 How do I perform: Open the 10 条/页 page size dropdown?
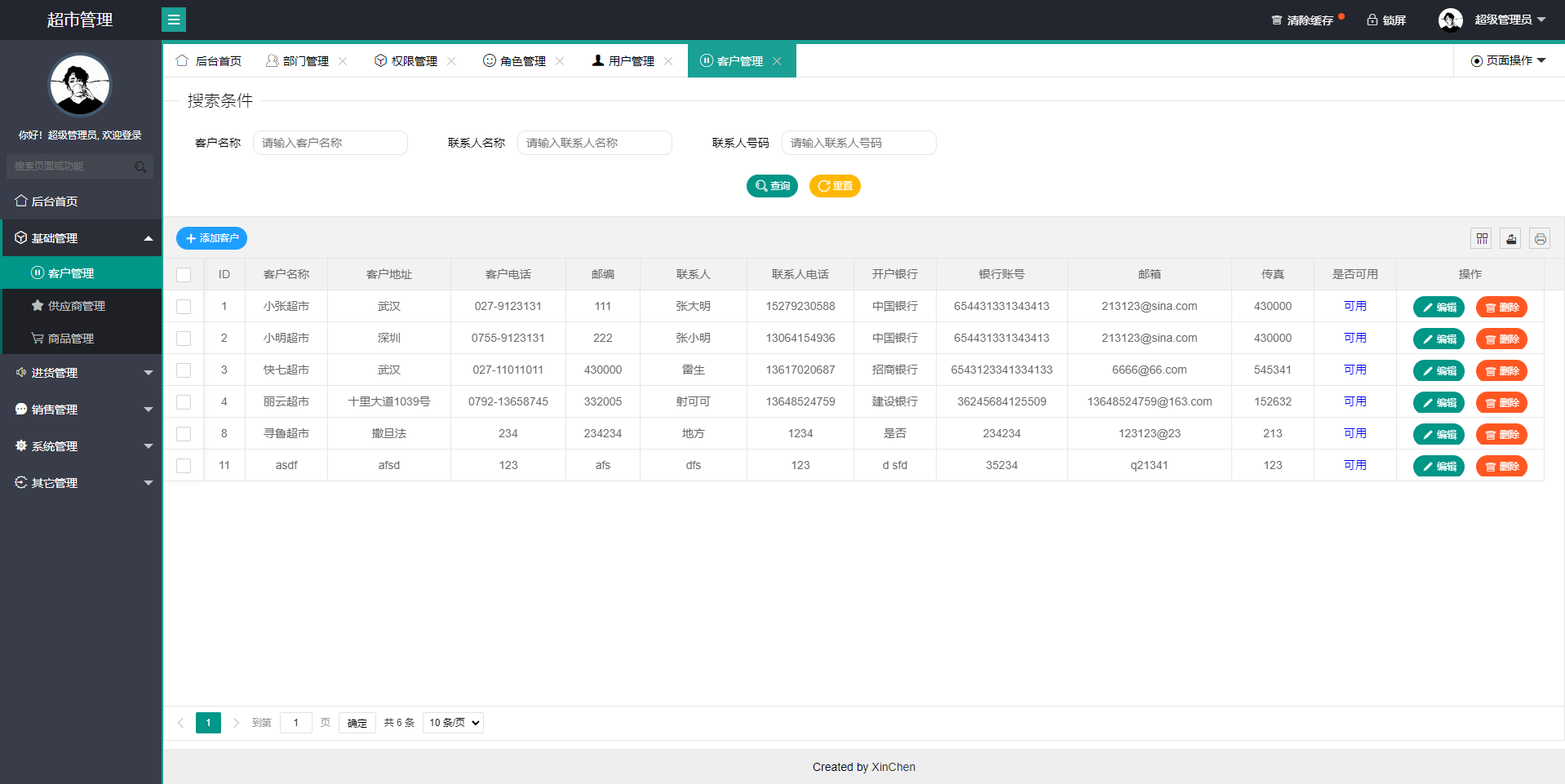coord(453,723)
